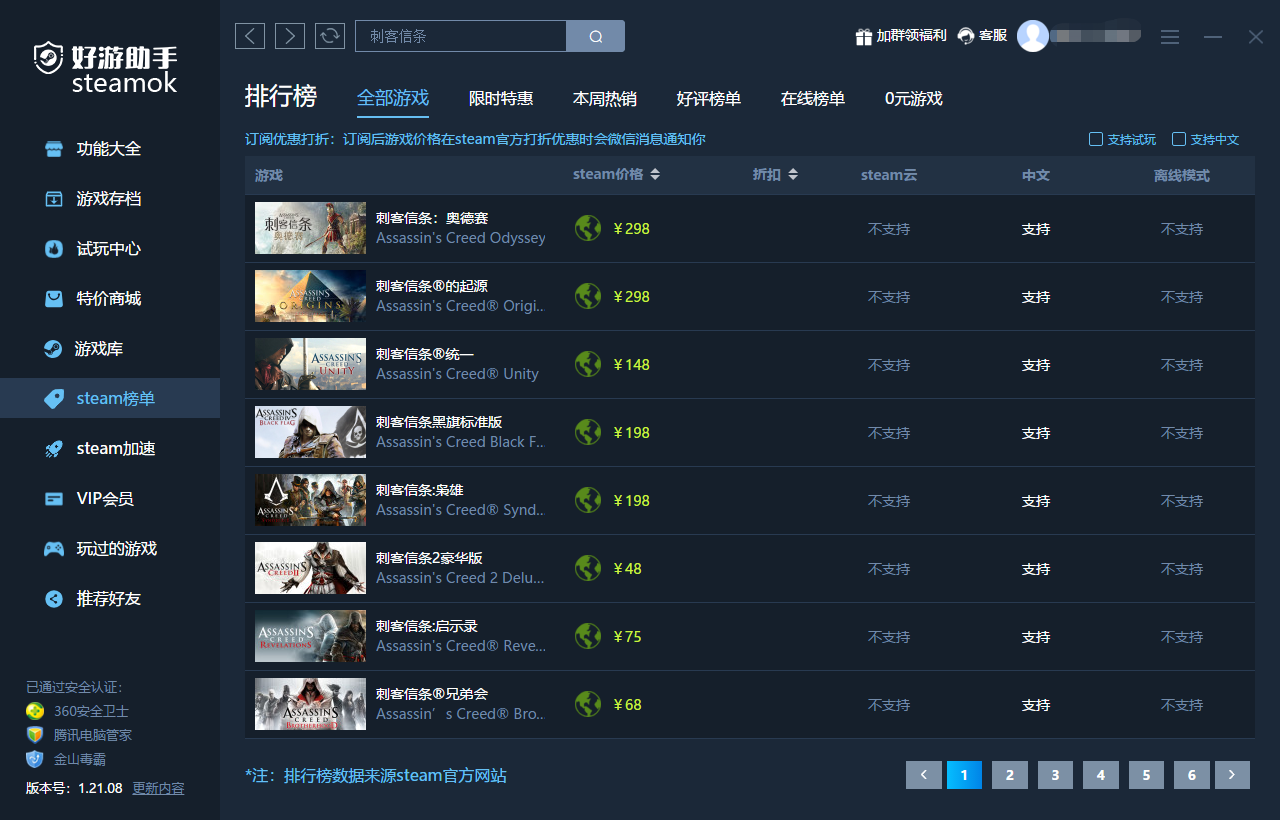
Task: Open the Assassin's Creed II cover thumbnail
Action: coord(310,568)
